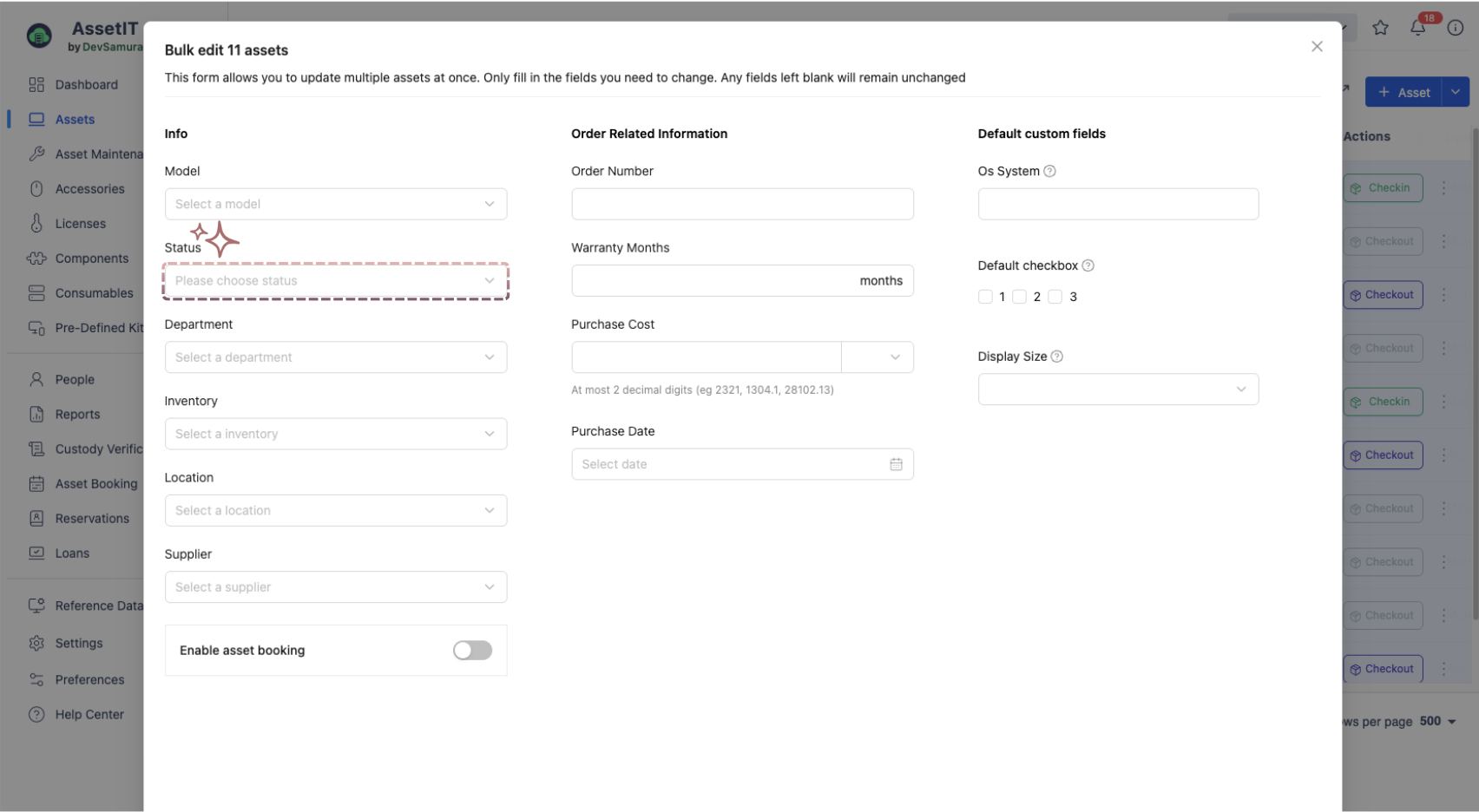Click the info icon in top bar
1479x812 pixels.
[x=1456, y=28]
